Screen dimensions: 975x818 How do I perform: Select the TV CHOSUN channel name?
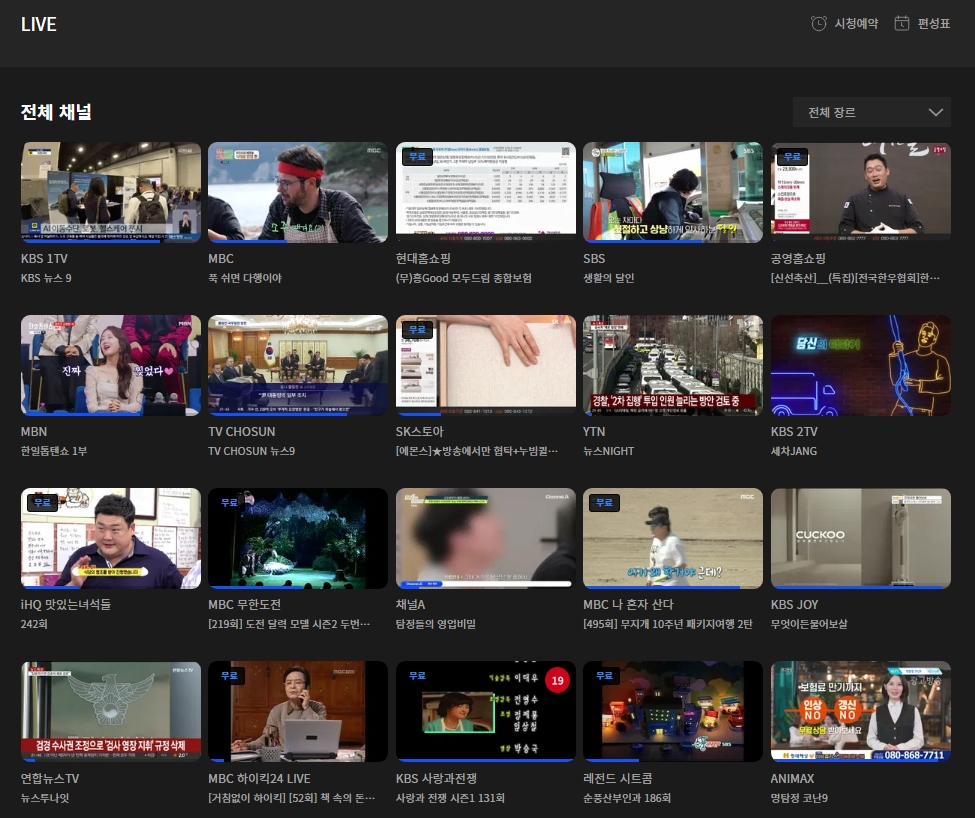(x=242, y=431)
